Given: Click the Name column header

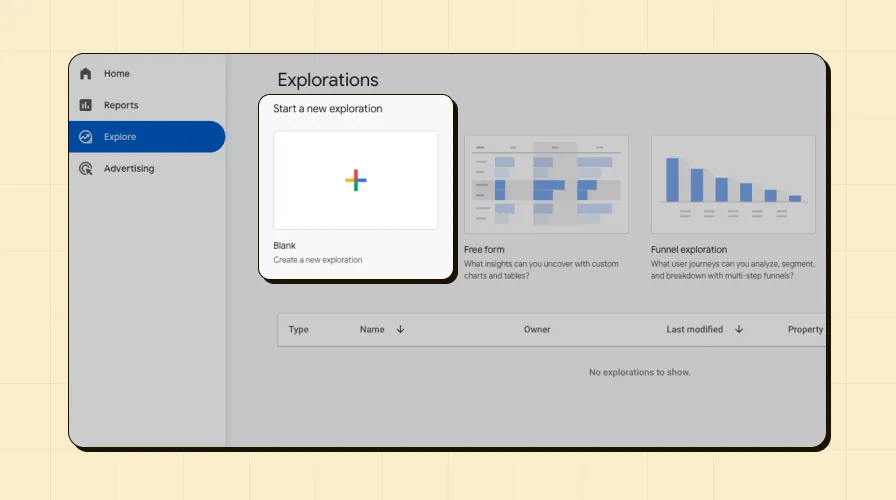Looking at the screenshot, I should pyautogui.click(x=372, y=330).
